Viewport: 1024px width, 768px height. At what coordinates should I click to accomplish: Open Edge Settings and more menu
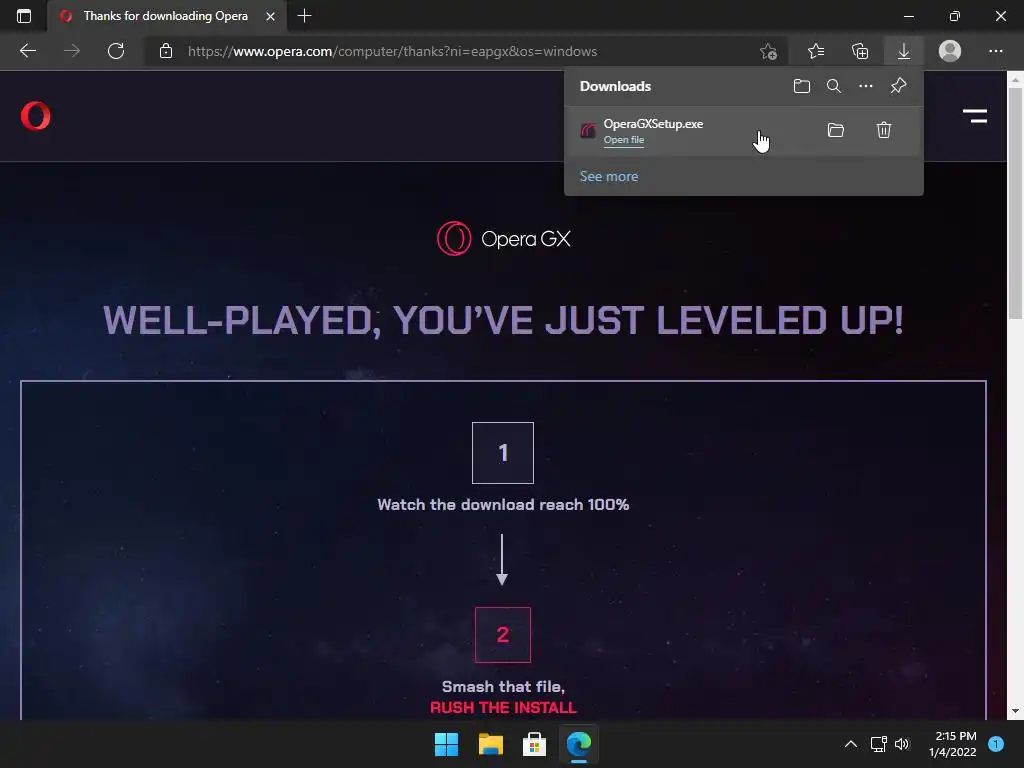coord(995,51)
